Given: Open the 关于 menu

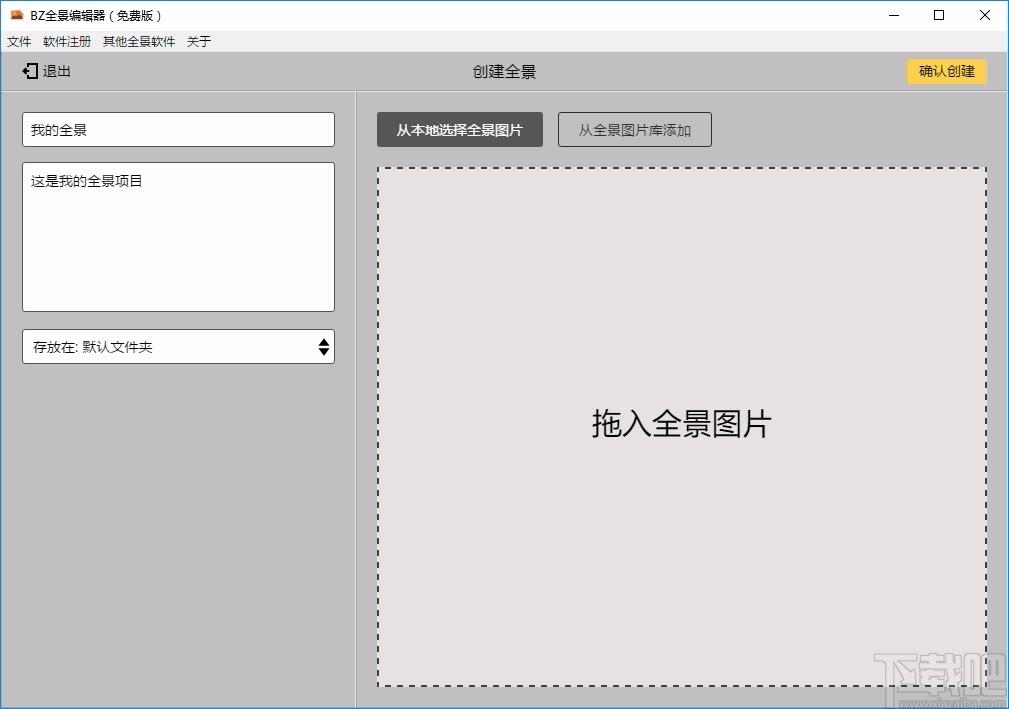Looking at the screenshot, I should click(x=199, y=42).
